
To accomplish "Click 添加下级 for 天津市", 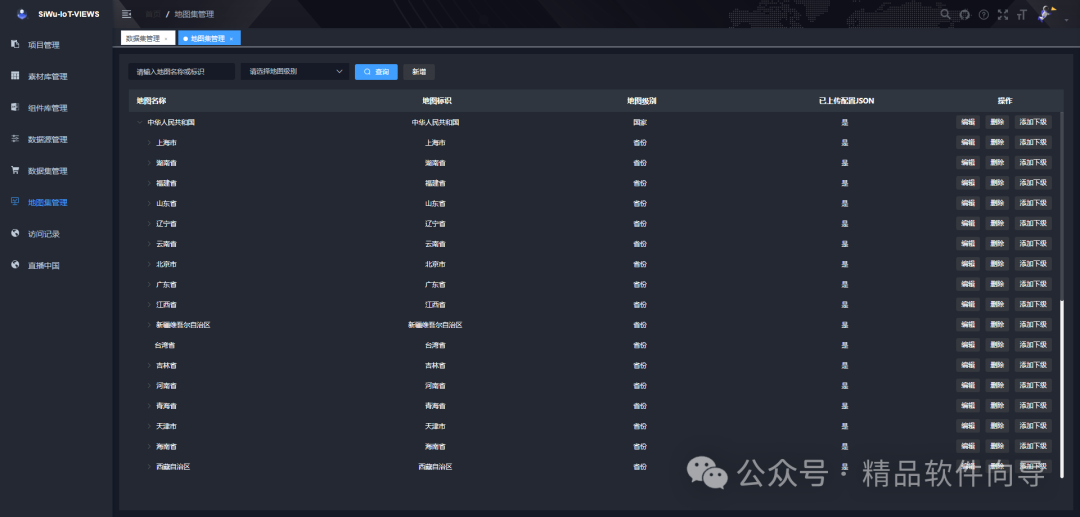I will click(x=1033, y=426).
